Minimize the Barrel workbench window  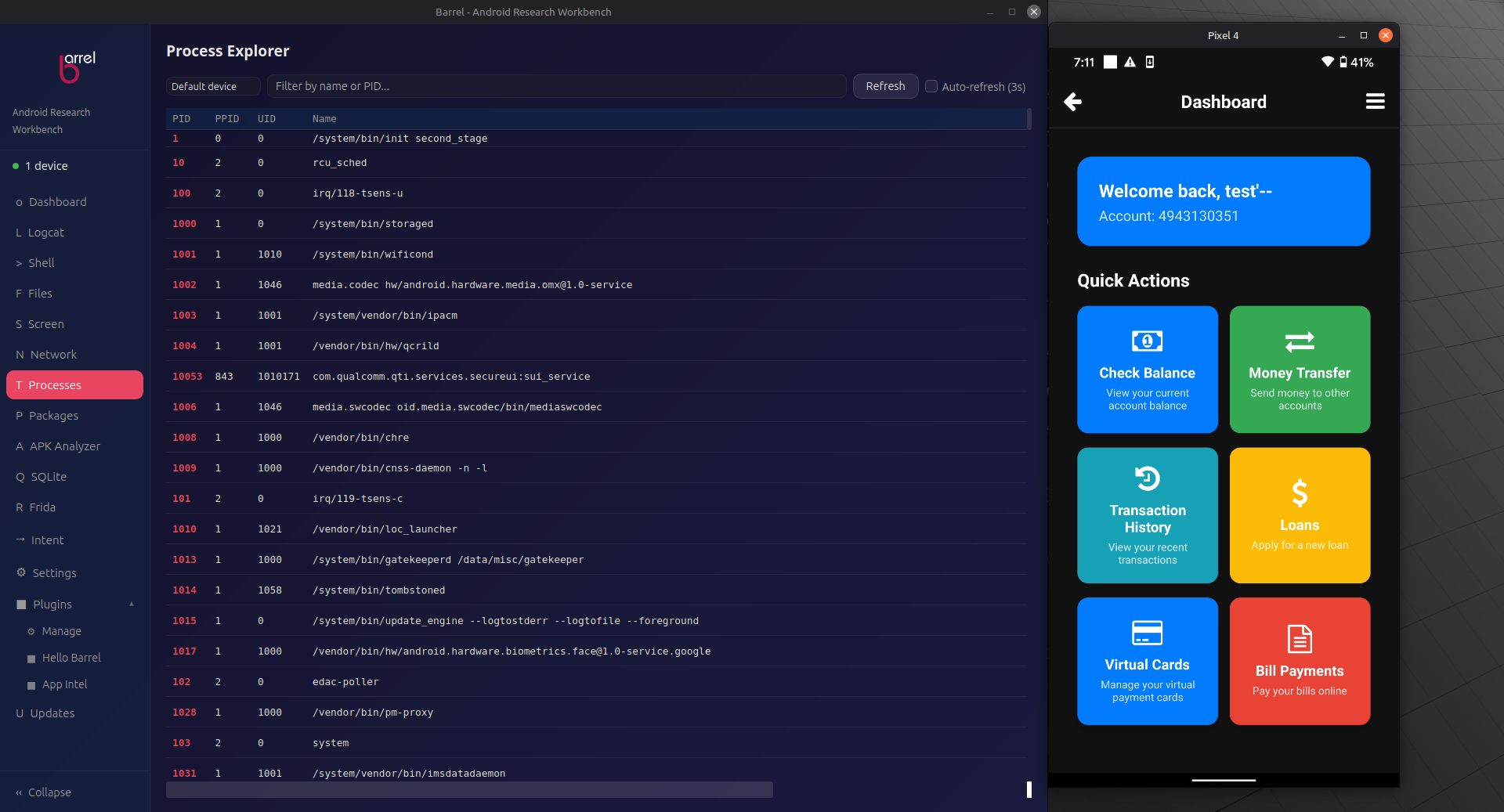pos(990,12)
